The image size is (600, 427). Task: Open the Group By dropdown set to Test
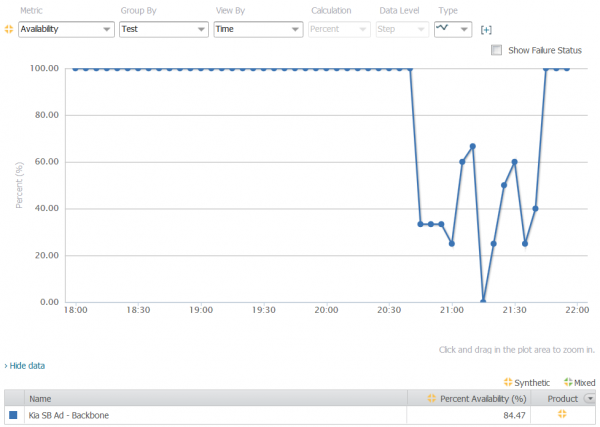(x=163, y=29)
